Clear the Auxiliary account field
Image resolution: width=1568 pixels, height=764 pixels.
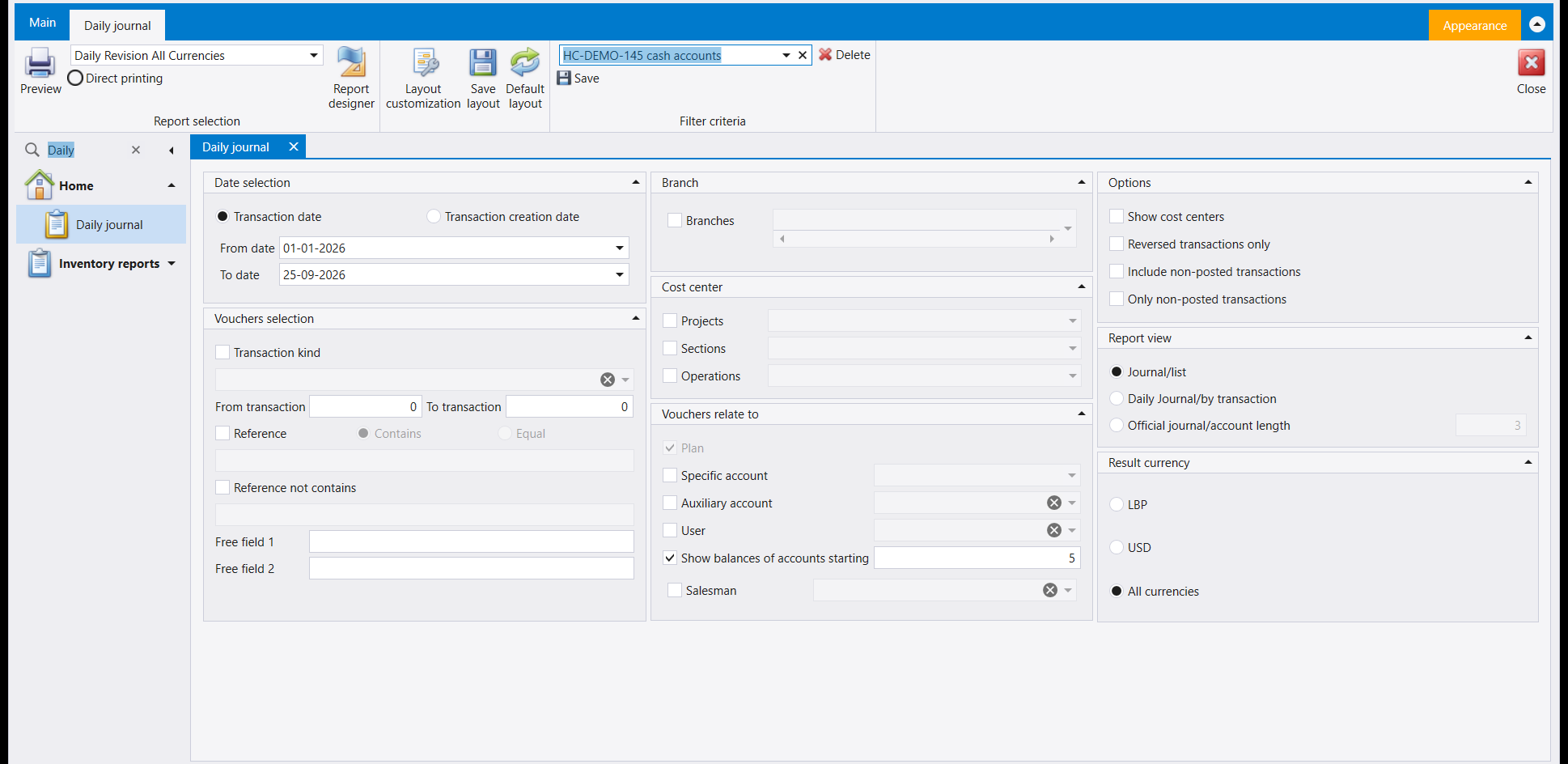[1054, 503]
